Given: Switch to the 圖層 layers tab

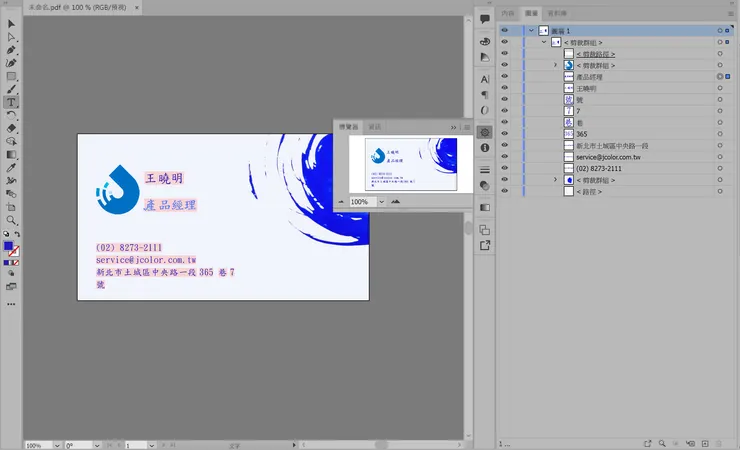Looking at the screenshot, I should (531, 13).
